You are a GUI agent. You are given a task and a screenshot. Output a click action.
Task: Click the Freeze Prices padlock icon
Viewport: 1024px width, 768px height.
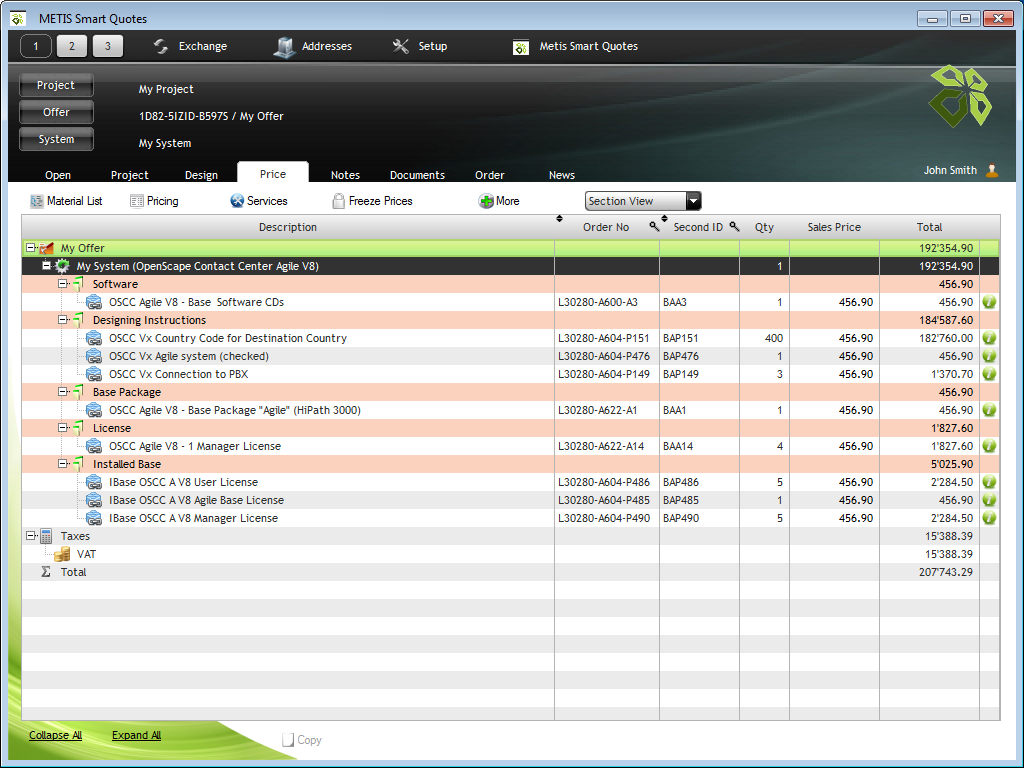pos(338,200)
